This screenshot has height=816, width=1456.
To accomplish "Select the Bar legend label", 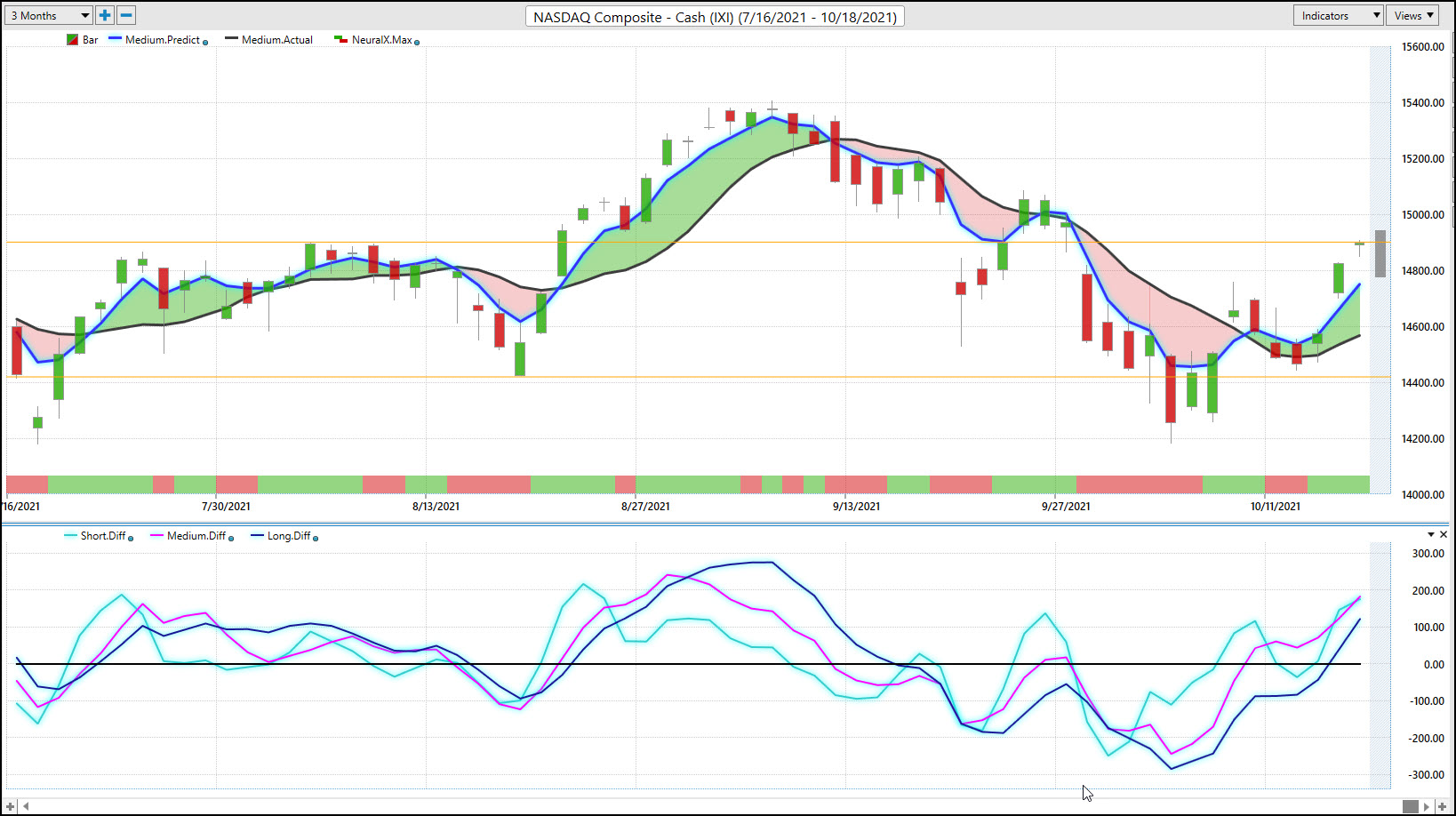I will (x=90, y=40).
